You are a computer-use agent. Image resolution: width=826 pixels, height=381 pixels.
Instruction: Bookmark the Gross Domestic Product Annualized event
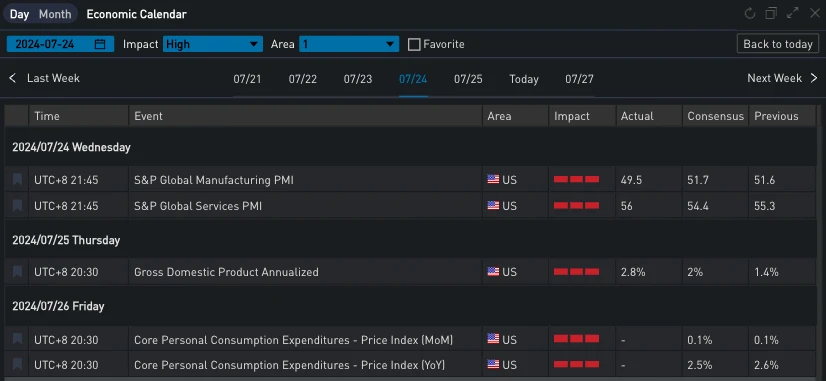pyautogui.click(x=17, y=272)
